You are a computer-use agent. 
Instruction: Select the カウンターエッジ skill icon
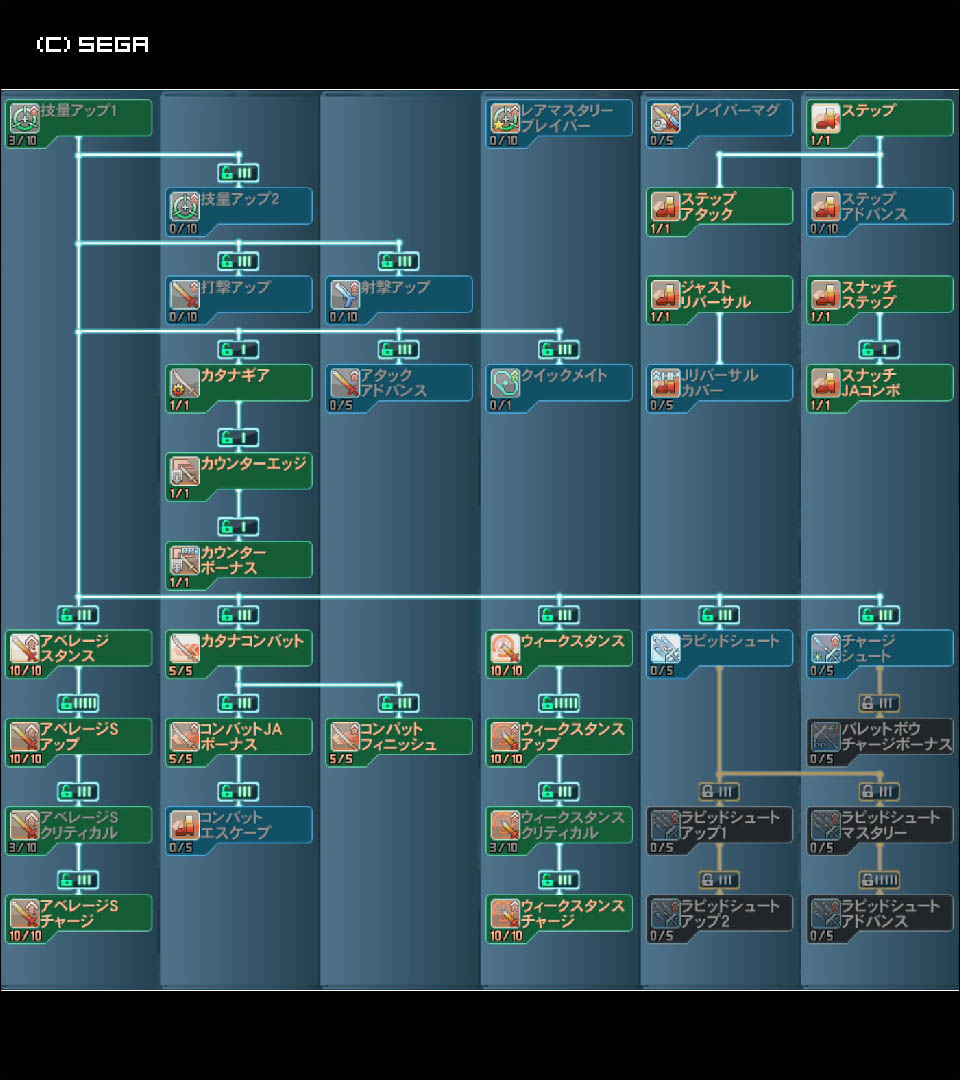click(185, 471)
